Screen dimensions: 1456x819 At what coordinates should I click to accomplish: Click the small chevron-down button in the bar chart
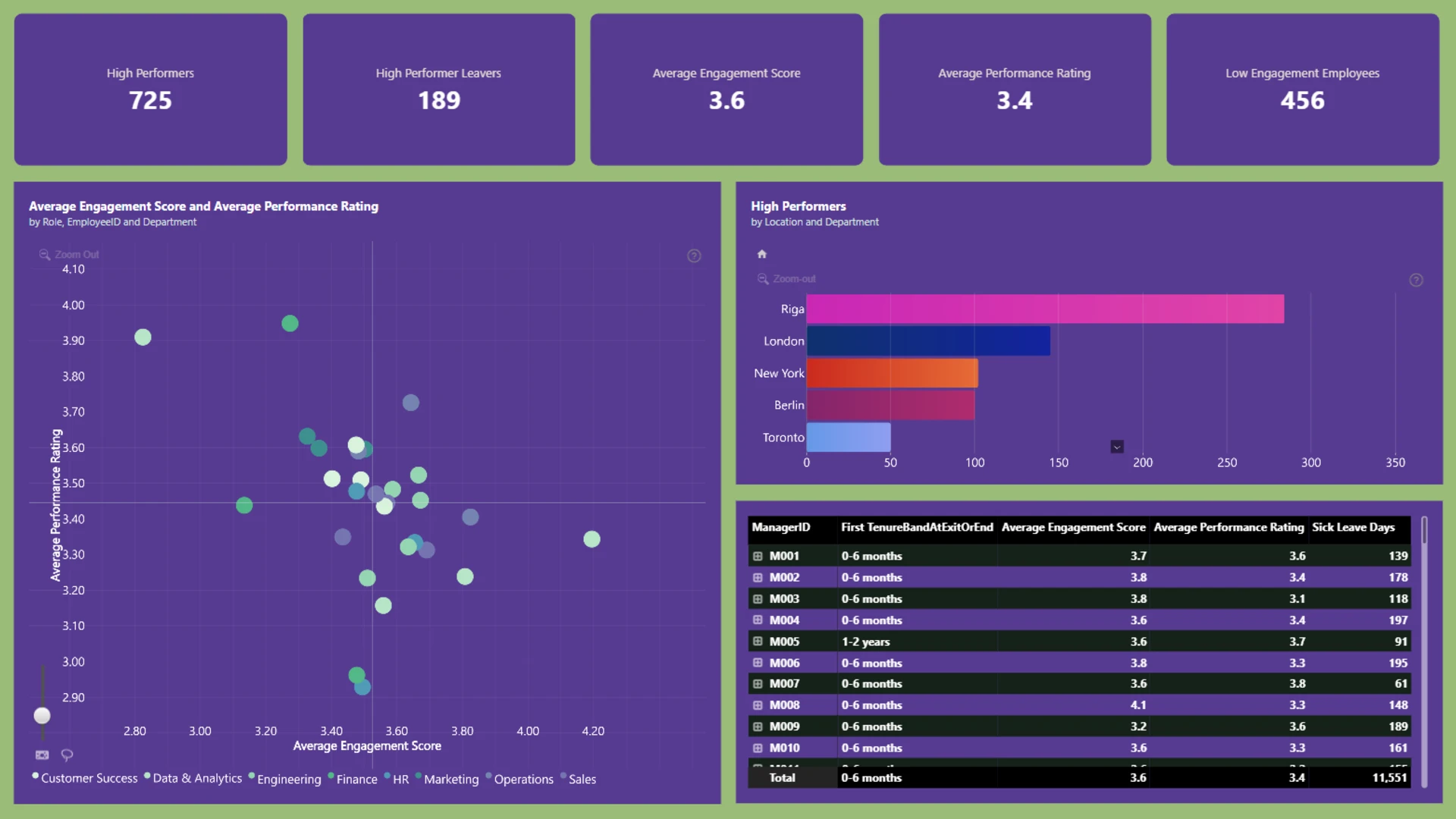pos(1117,447)
